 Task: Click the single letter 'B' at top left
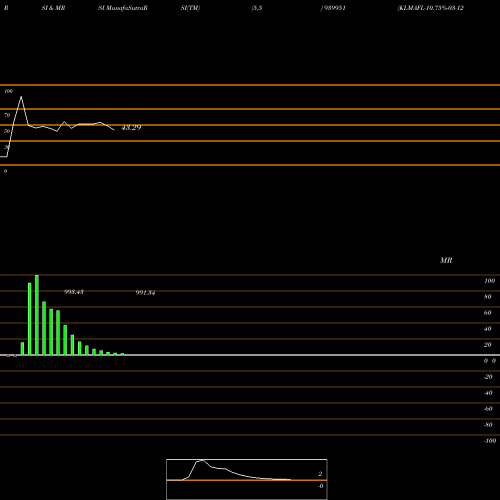(6, 8)
